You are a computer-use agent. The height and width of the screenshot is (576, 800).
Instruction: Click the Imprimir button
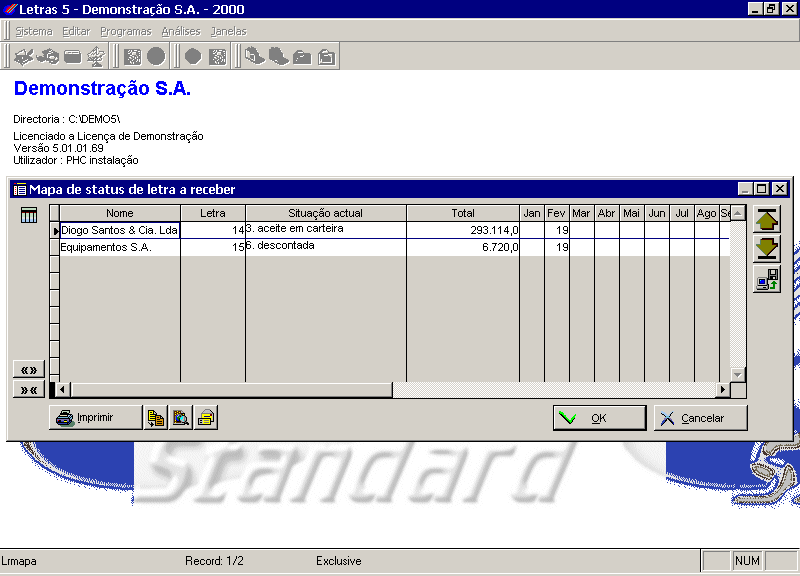tap(95, 417)
